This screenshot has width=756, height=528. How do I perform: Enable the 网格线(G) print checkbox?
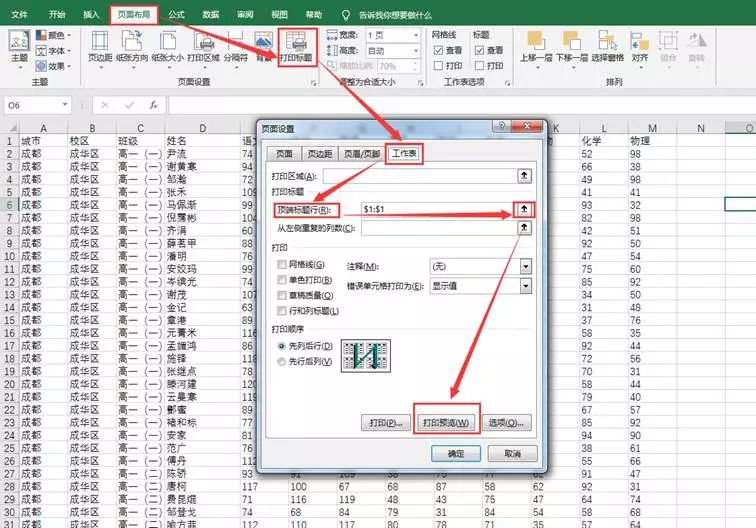tap(282, 265)
